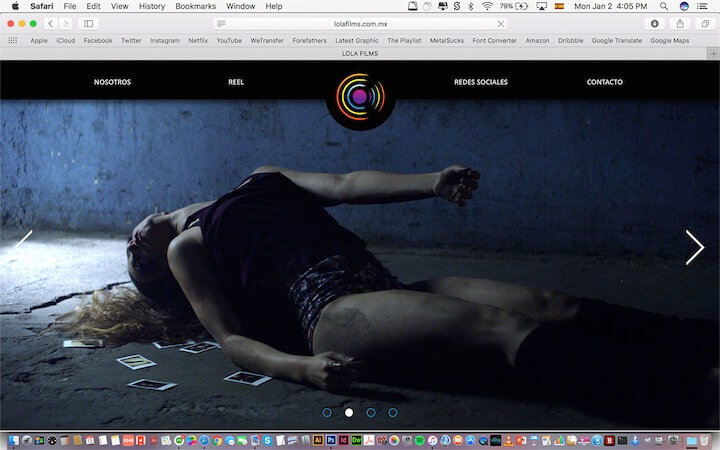Select the LOLA FILMS tab

click(360, 53)
